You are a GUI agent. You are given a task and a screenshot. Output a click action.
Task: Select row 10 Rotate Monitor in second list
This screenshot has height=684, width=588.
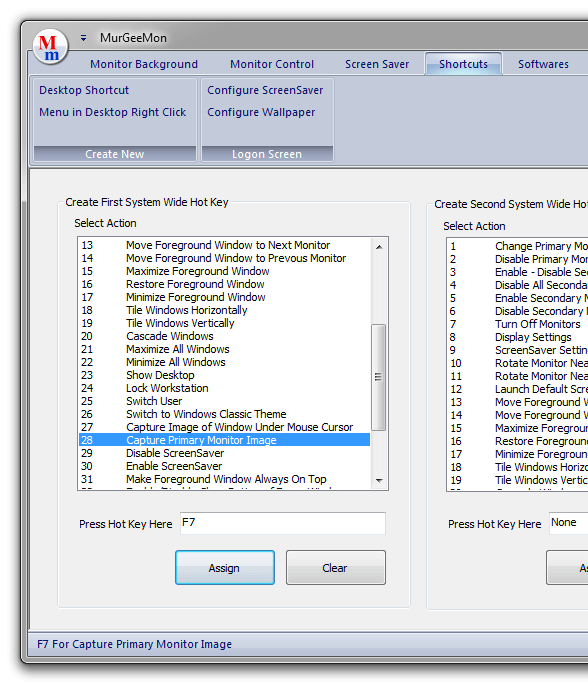point(518,363)
